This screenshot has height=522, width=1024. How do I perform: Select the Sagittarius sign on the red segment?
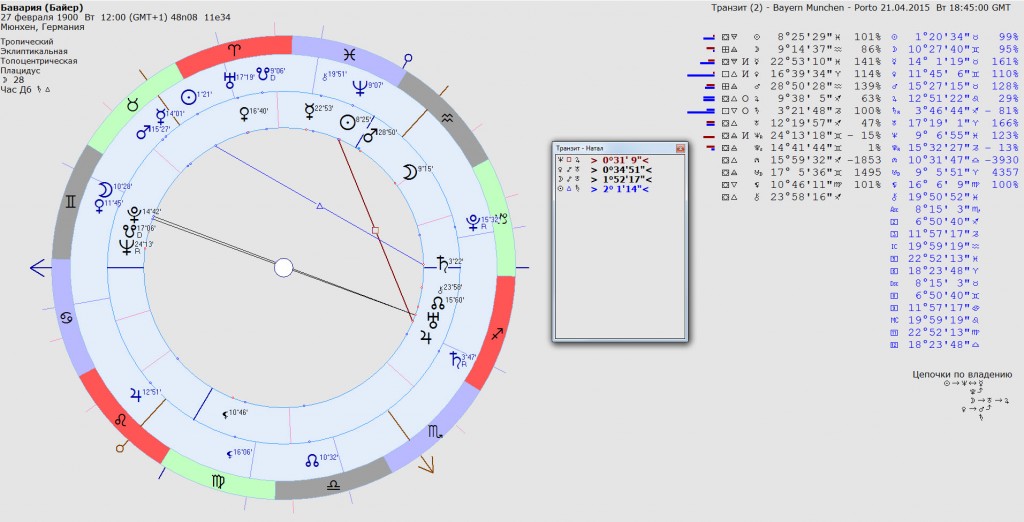click(498, 333)
